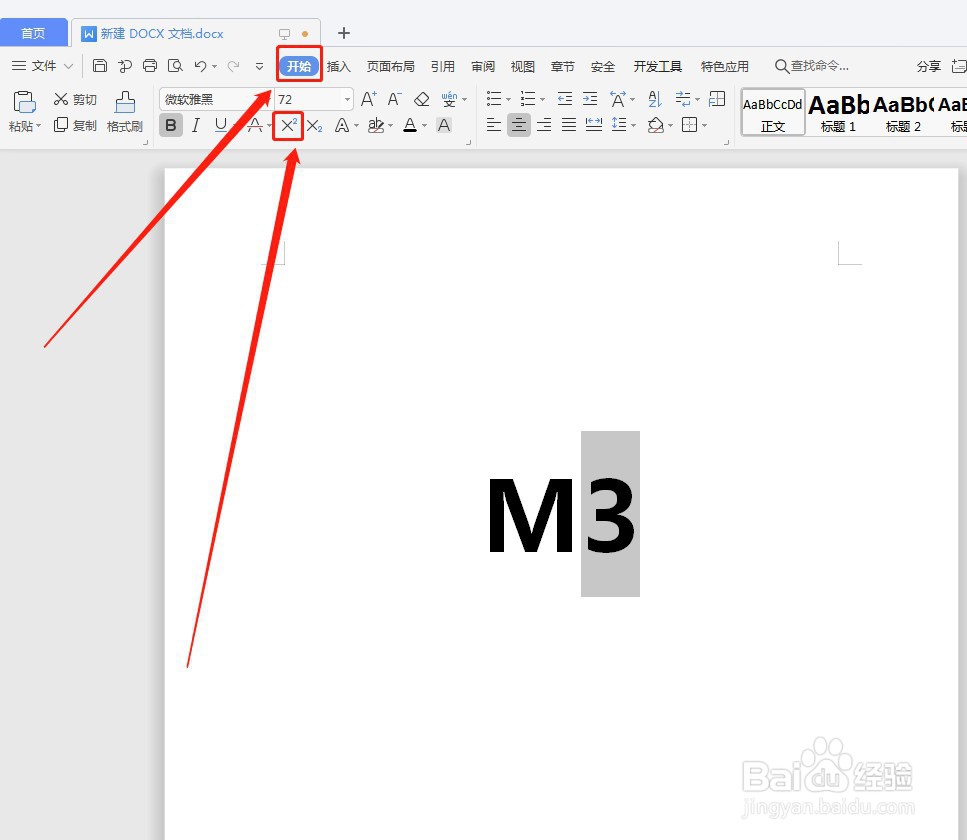967x840 pixels.
Task: Toggle Subscript (X₂) formatting
Action: (315, 126)
